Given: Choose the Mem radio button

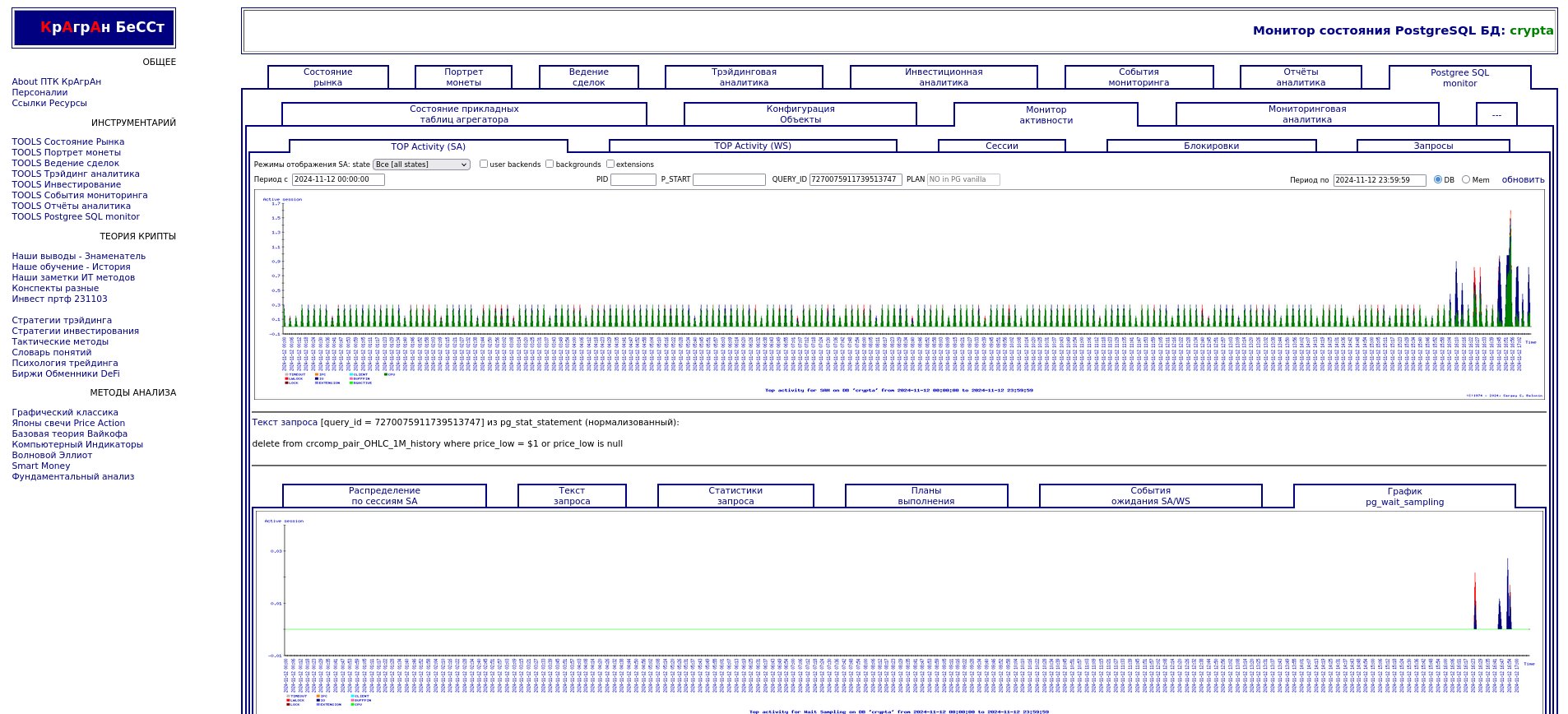Looking at the screenshot, I should click(1466, 179).
